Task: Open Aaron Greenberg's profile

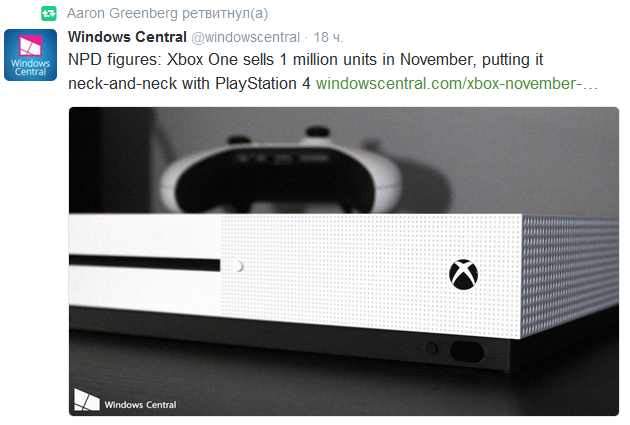Action: (122, 13)
